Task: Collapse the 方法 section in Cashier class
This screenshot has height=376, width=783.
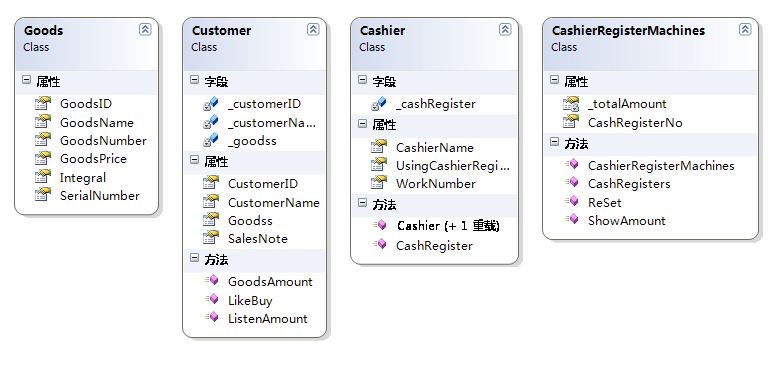Action: click(x=362, y=203)
